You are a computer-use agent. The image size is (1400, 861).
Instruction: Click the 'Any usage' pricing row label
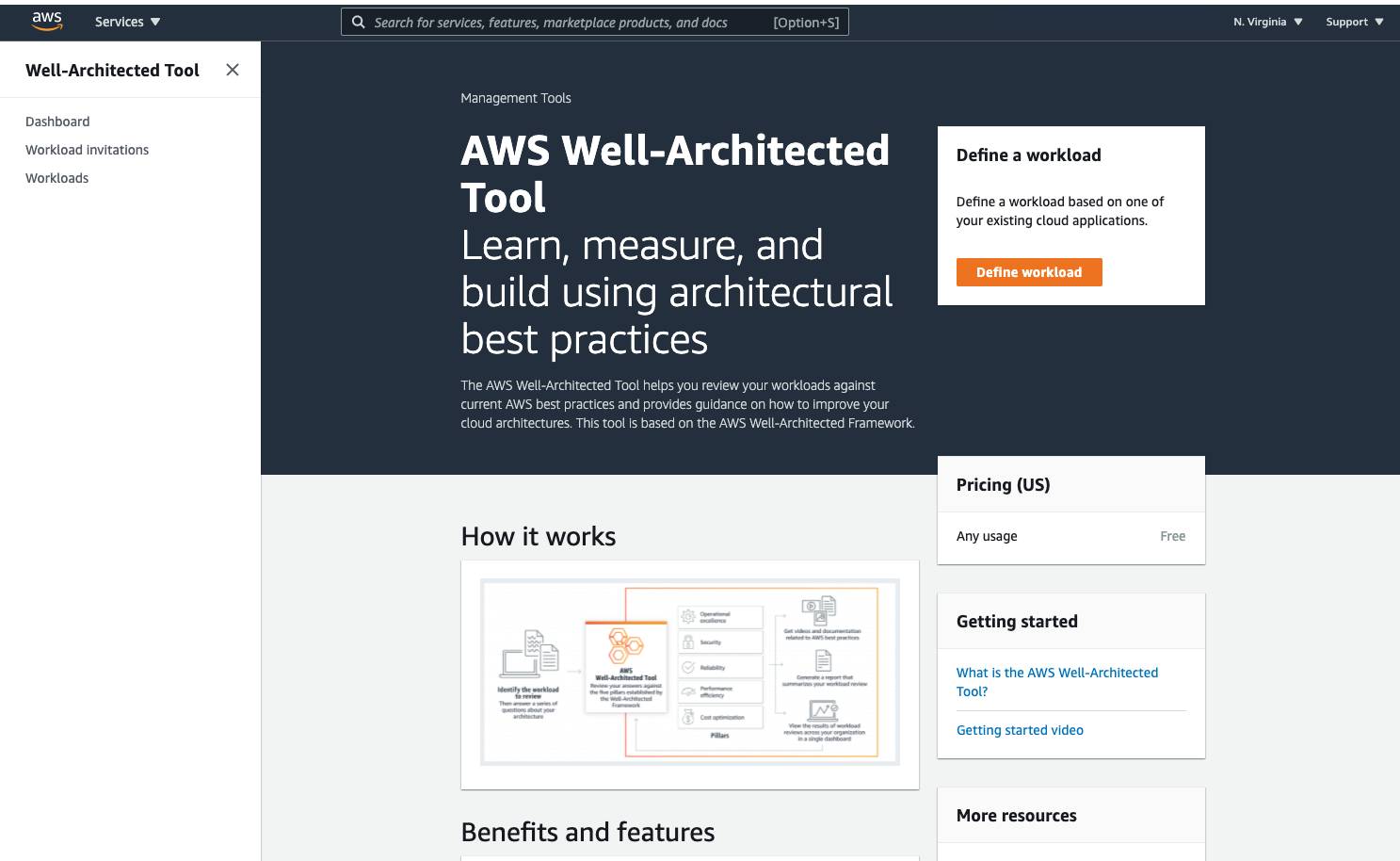[x=987, y=536]
